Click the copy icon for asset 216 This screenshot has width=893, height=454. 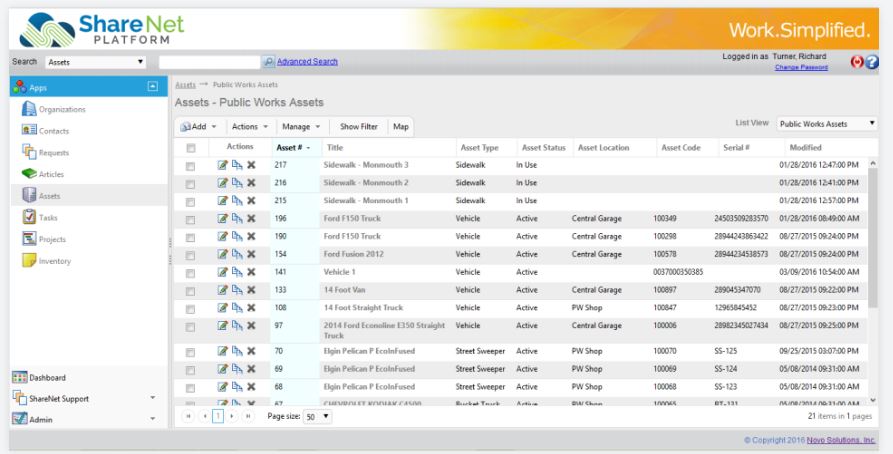click(237, 183)
